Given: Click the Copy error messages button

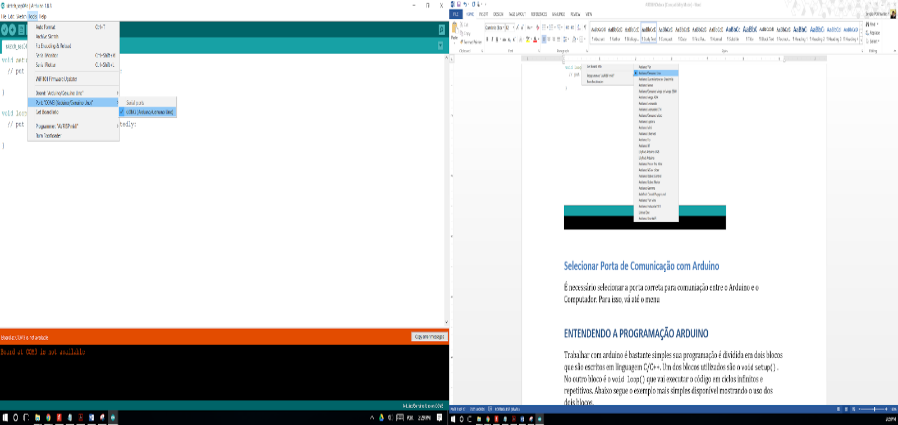Looking at the screenshot, I should [x=428, y=337].
